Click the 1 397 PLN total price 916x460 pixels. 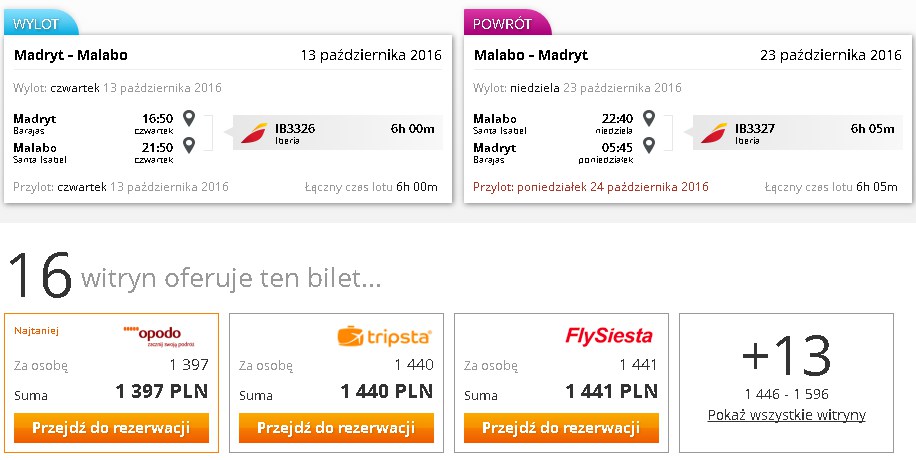click(x=162, y=391)
